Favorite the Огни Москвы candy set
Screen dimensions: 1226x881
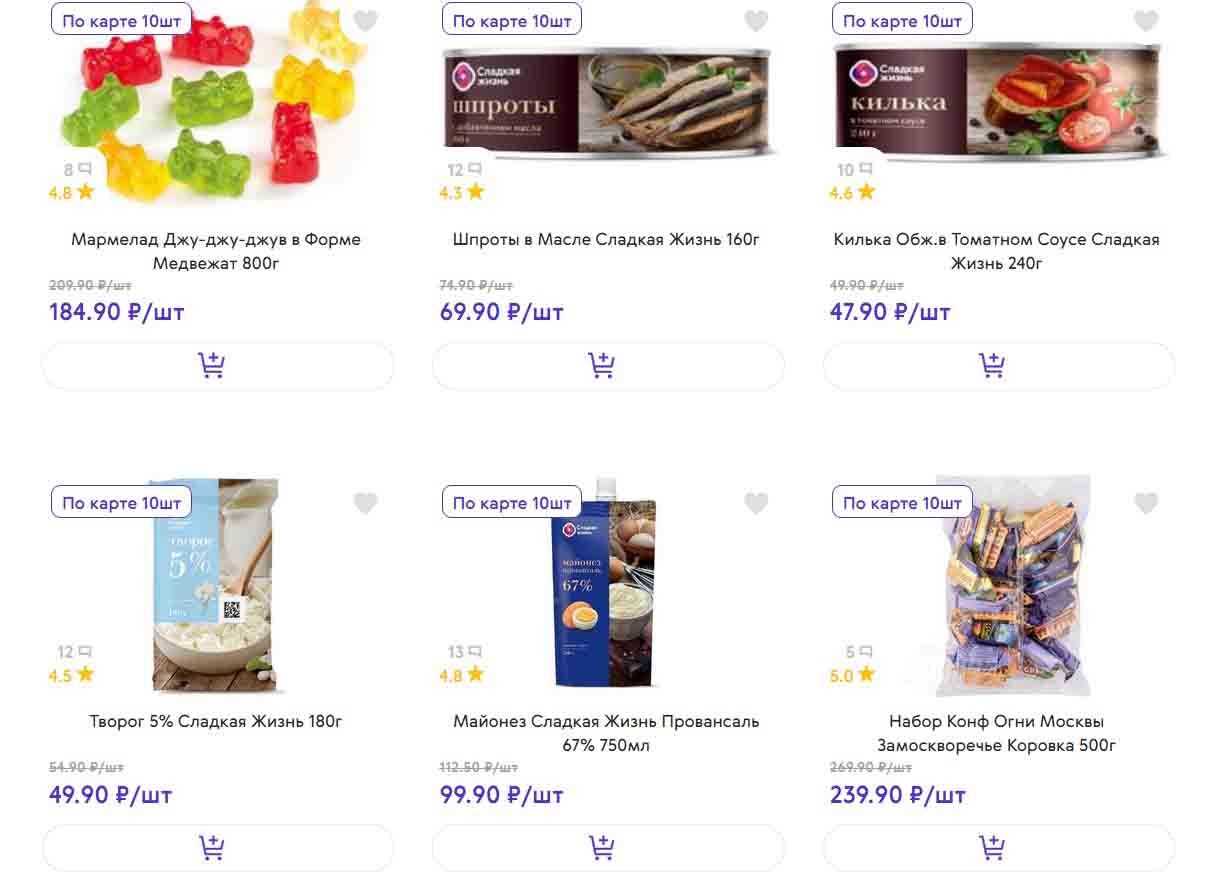click(x=1146, y=503)
